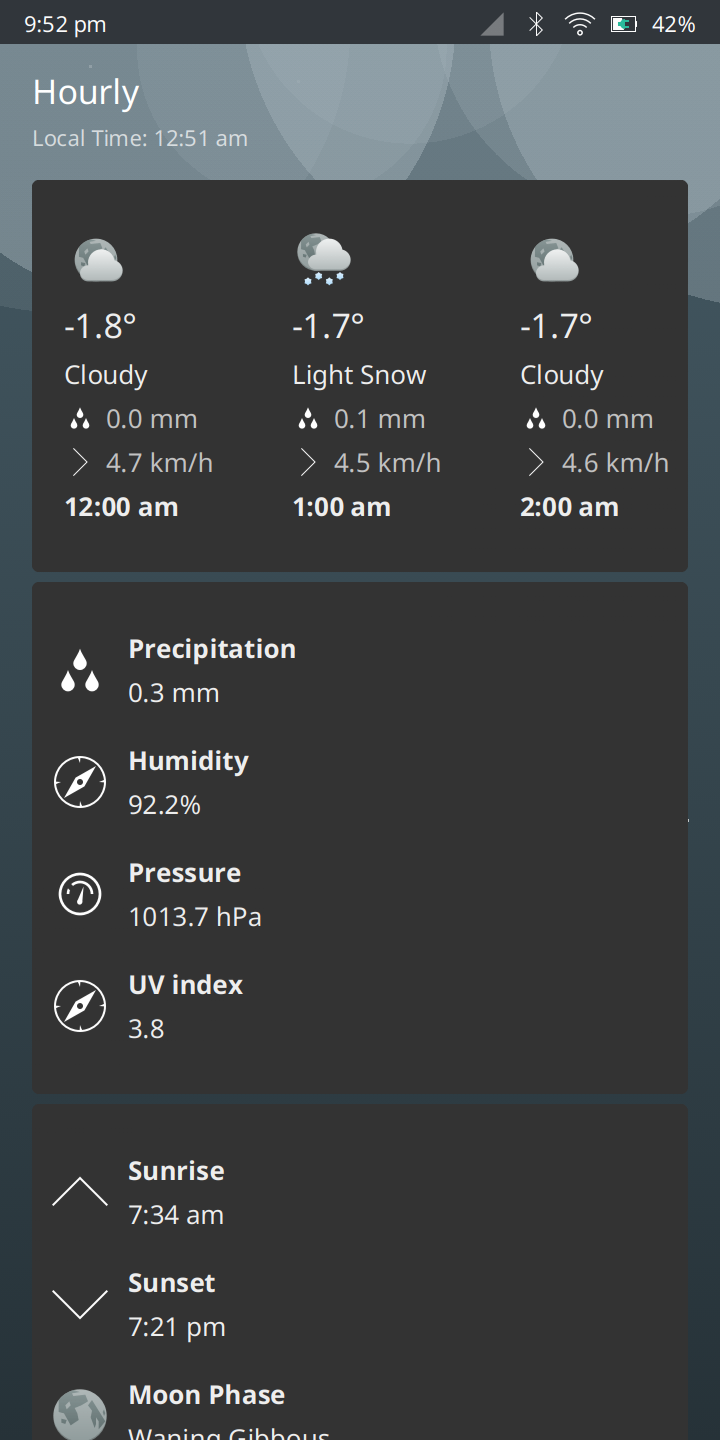This screenshot has width=720, height=1440.
Task: Click the 12:00 am cloudy weather icon
Action: coord(99,260)
